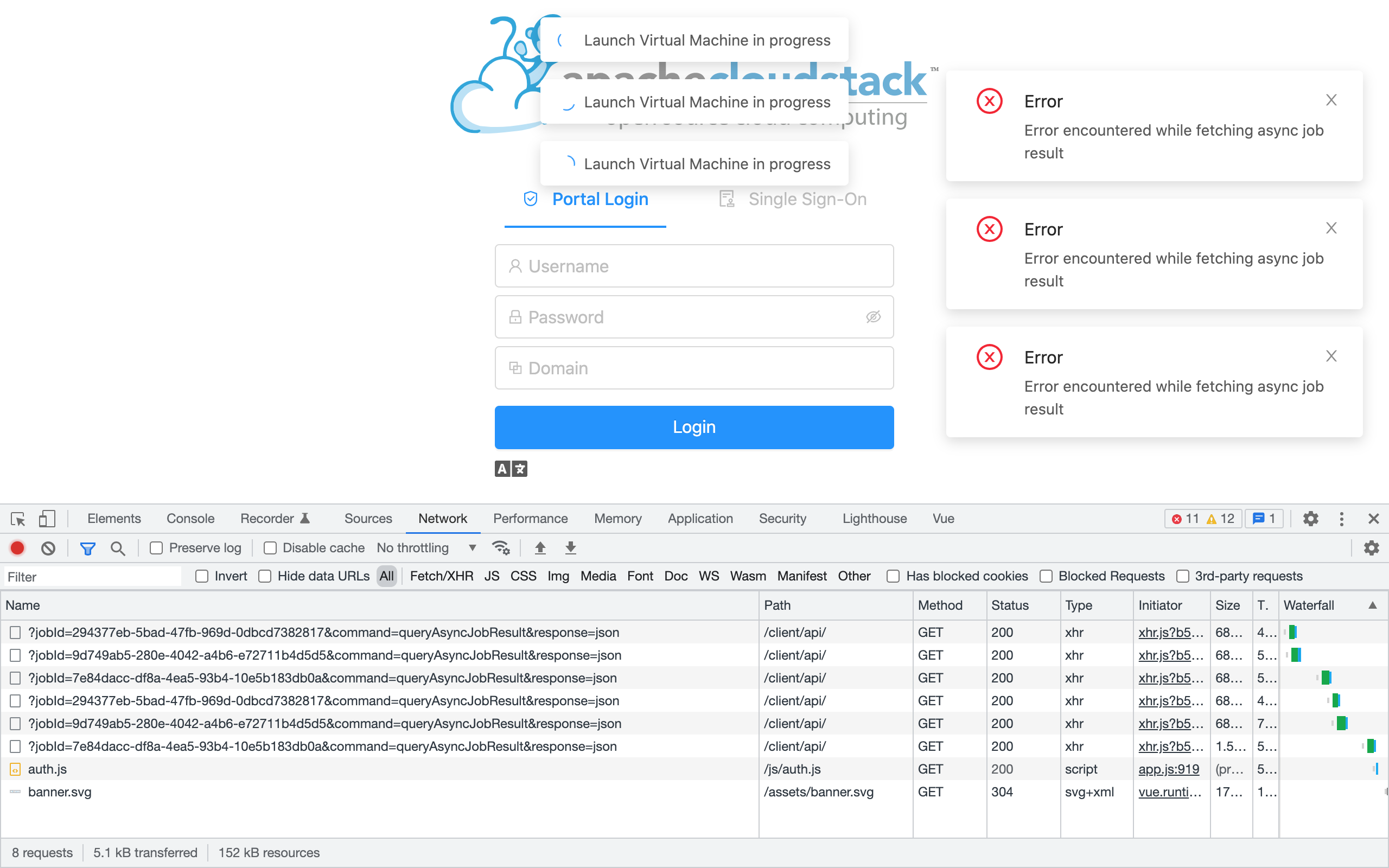This screenshot has width=1389, height=868.
Task: Open the No throttling dropdown
Action: point(426,548)
